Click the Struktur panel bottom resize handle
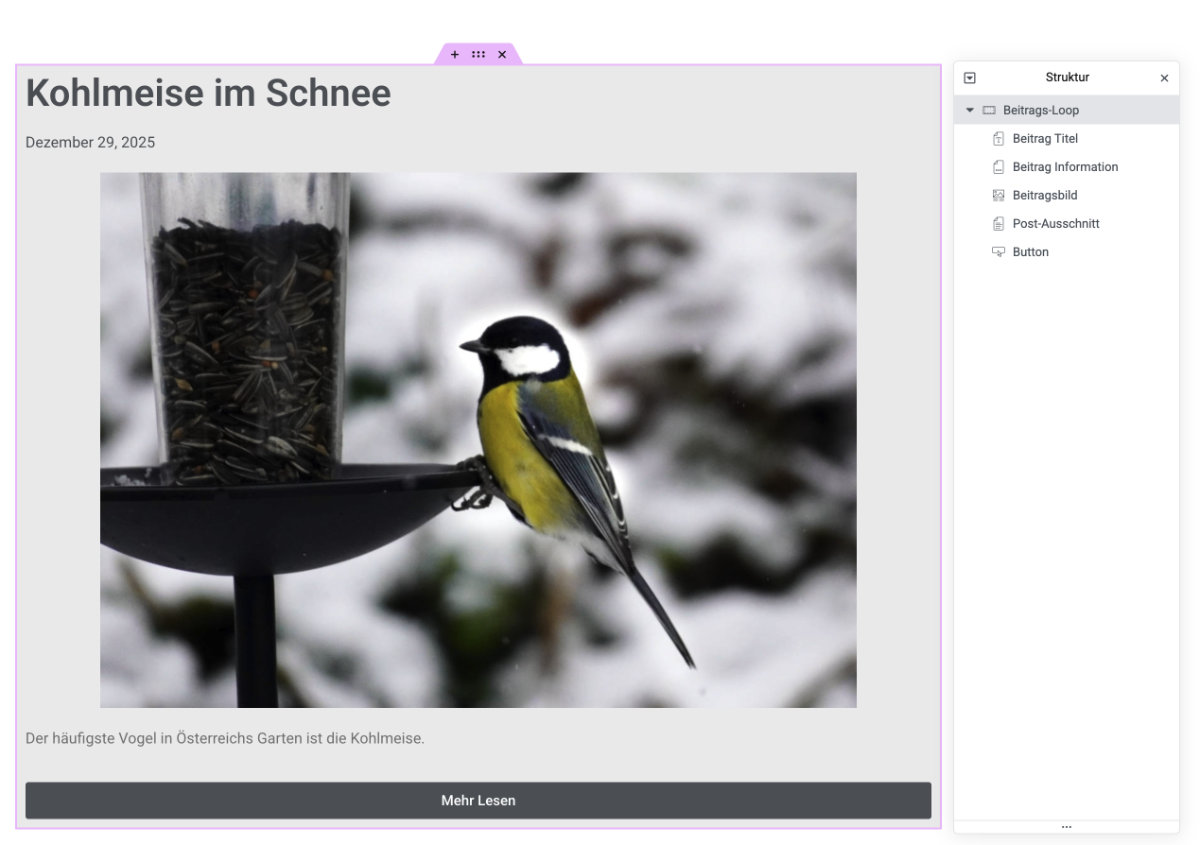The image size is (1200, 845). click(x=1066, y=827)
